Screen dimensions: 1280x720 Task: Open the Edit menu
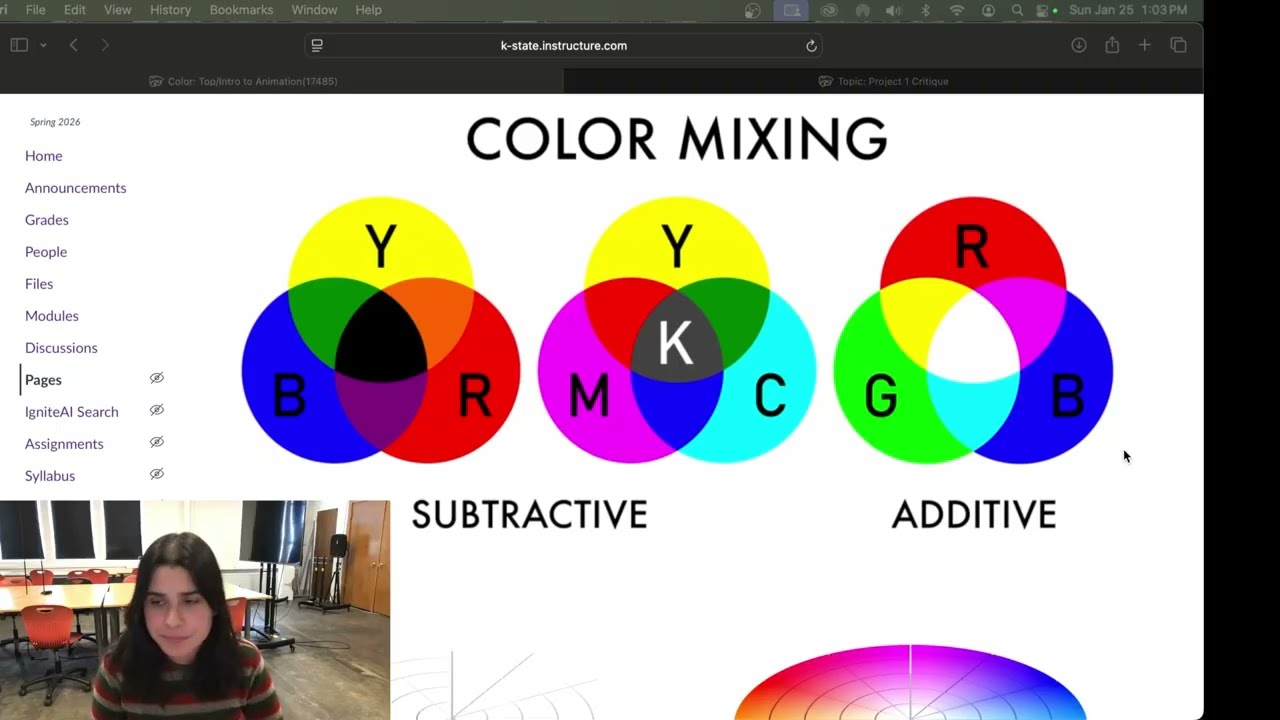pos(75,10)
